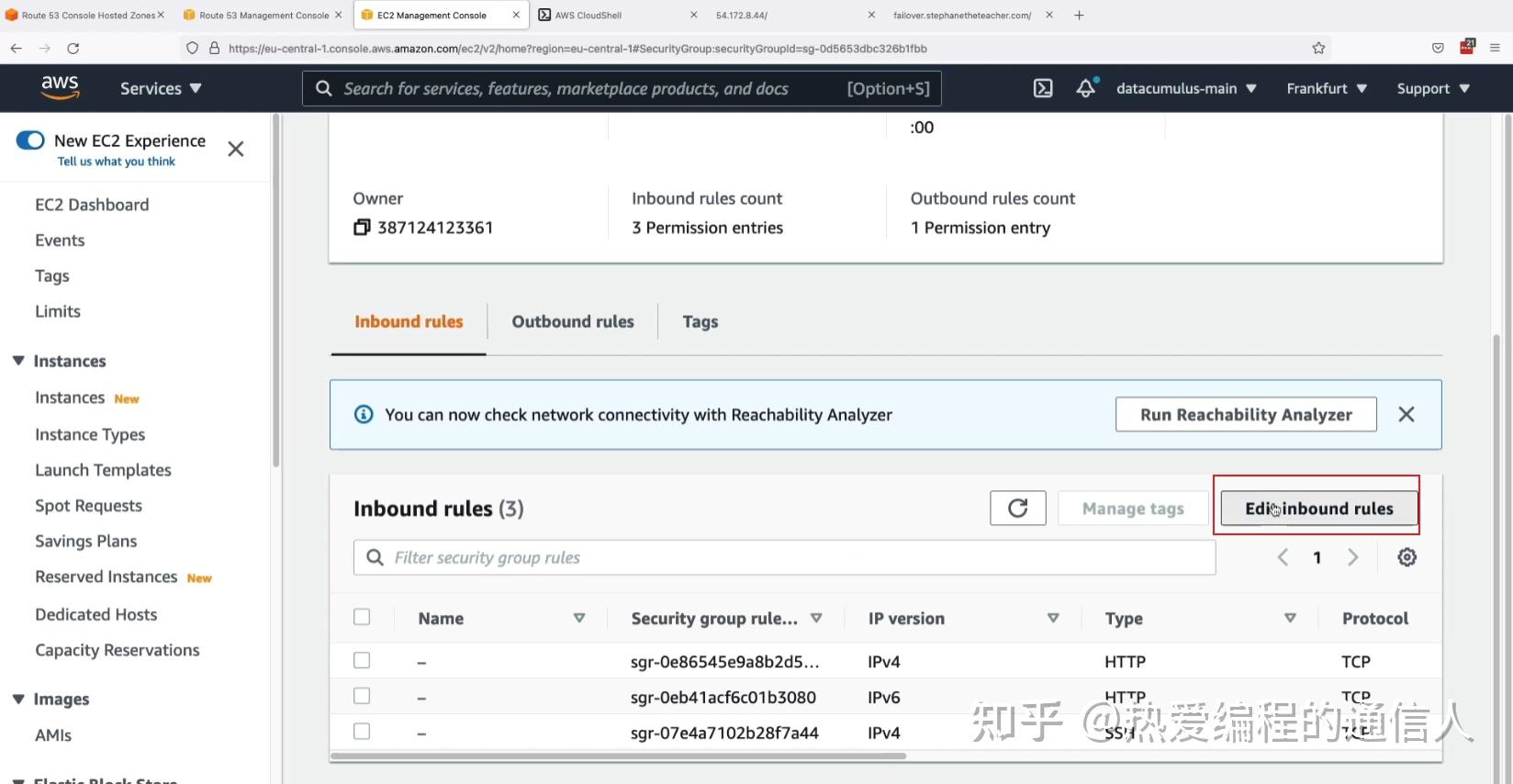
Task: Sort by Security group rule column arrow
Action: tap(816, 618)
